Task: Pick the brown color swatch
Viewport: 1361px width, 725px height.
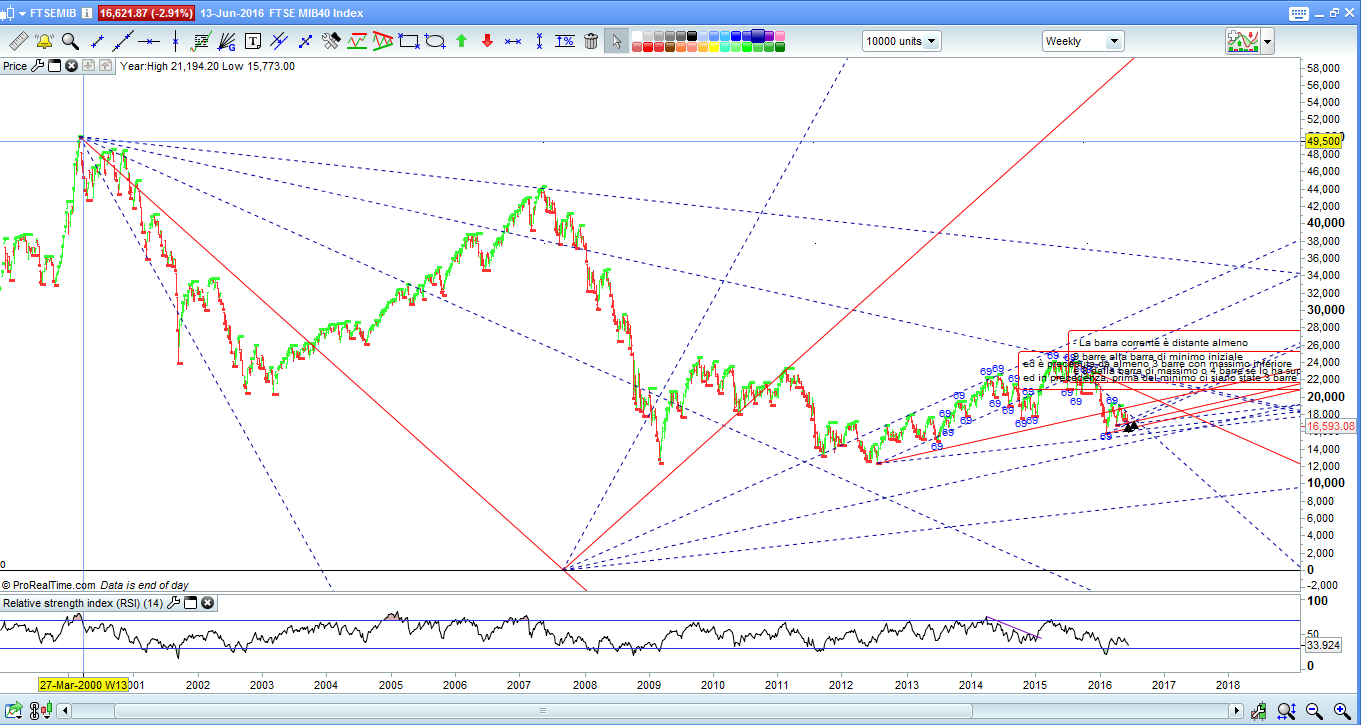Action: tap(670, 47)
